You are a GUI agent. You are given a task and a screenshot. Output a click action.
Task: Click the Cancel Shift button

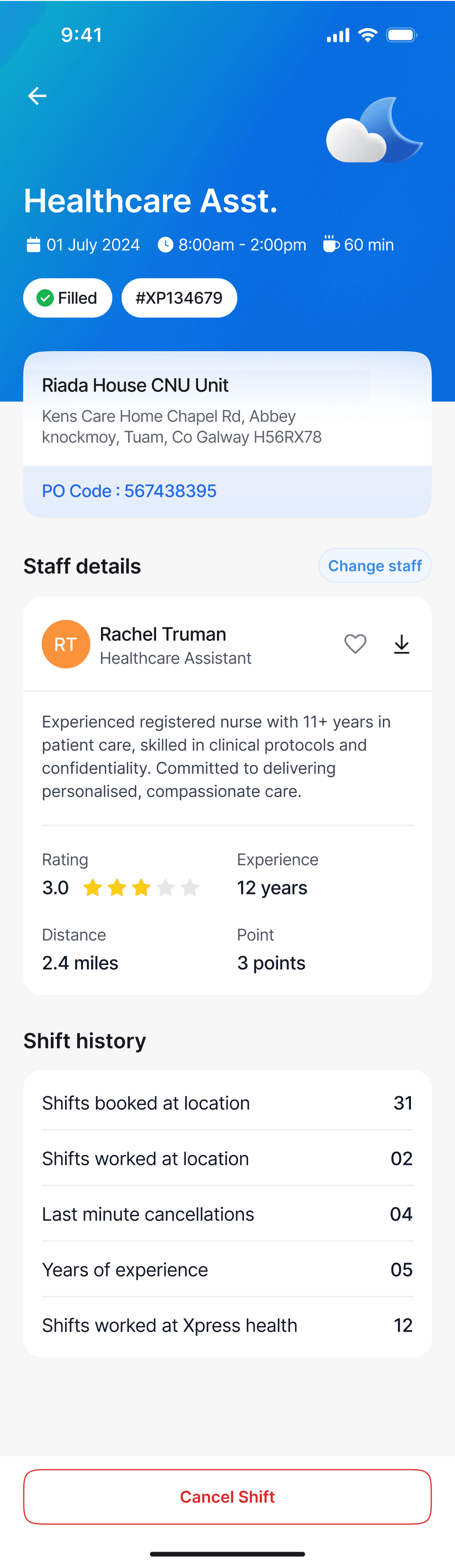(227, 1496)
